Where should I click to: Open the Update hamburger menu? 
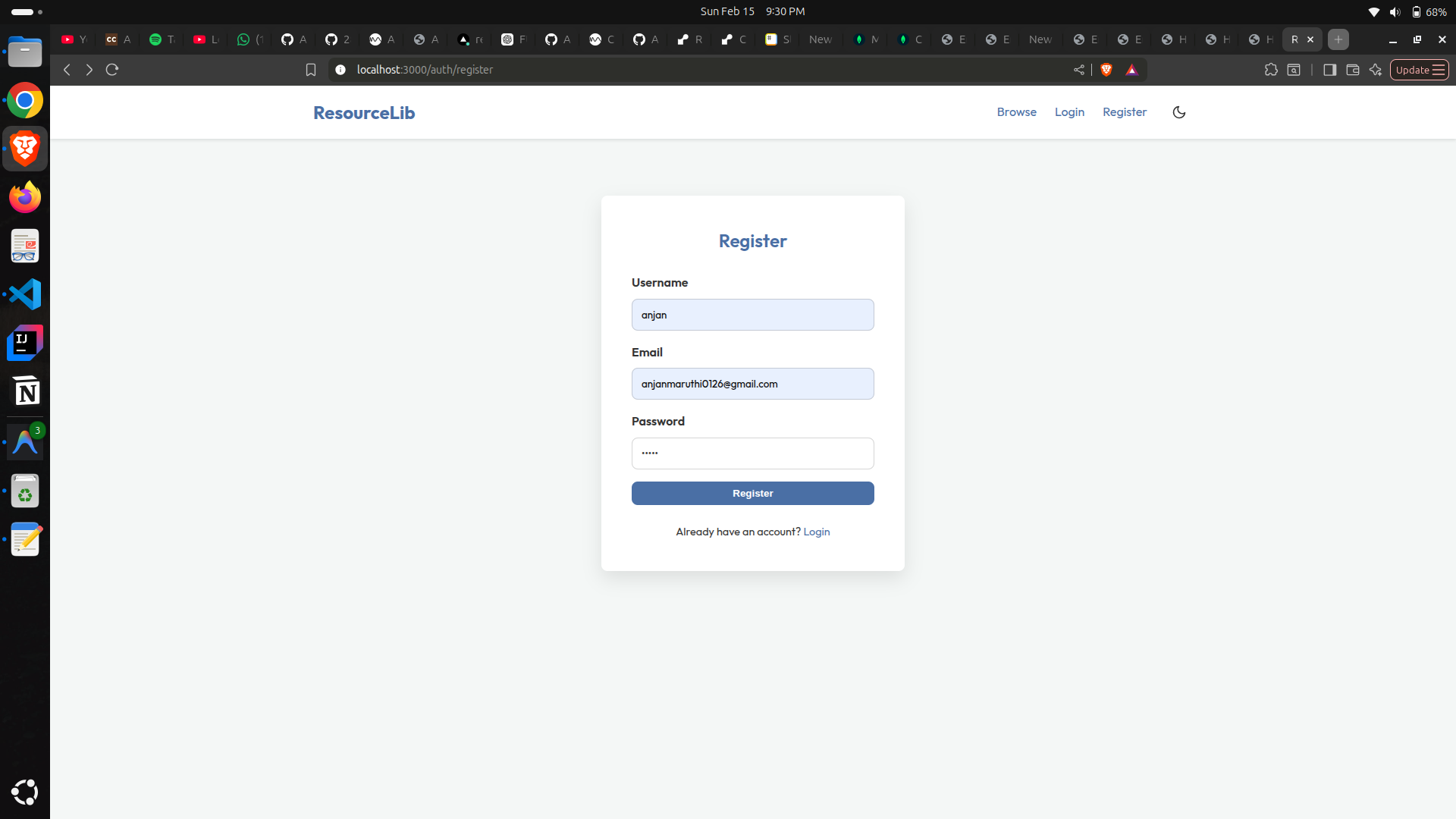tap(1420, 70)
